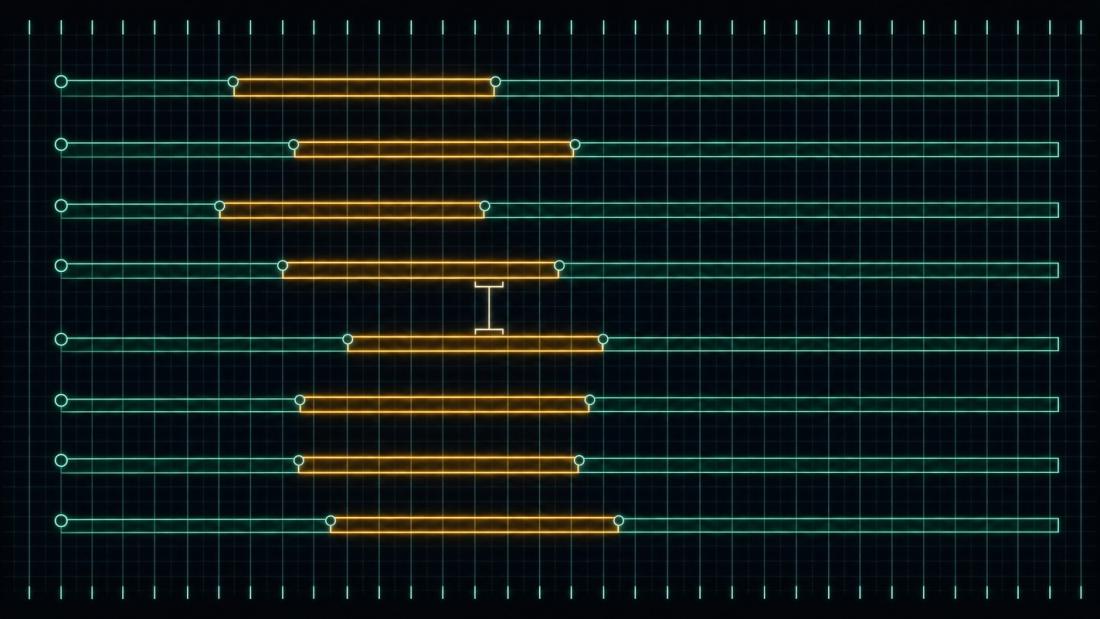Viewport: 1100px width, 619px height.
Task: Click the third row's left origin circle
Action: 61,206
